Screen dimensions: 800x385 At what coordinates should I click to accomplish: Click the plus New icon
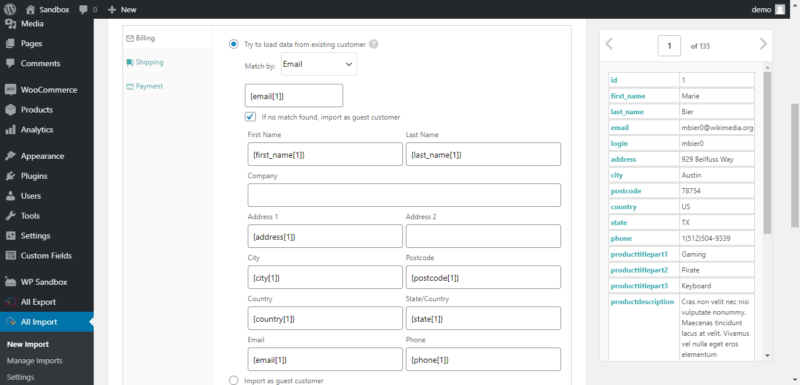(112, 9)
